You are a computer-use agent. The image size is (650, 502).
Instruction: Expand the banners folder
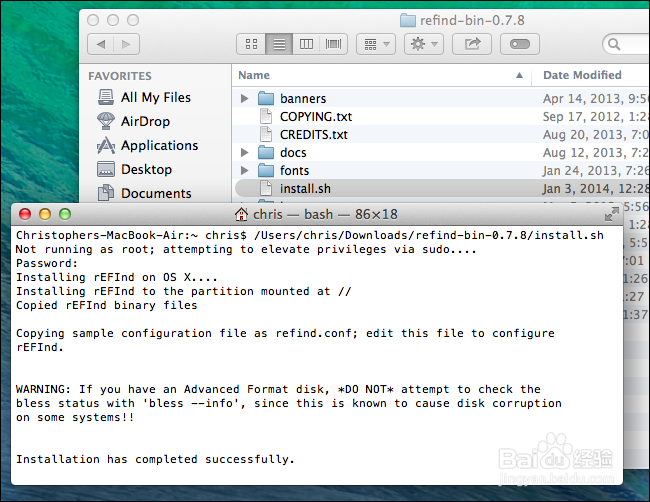245,98
